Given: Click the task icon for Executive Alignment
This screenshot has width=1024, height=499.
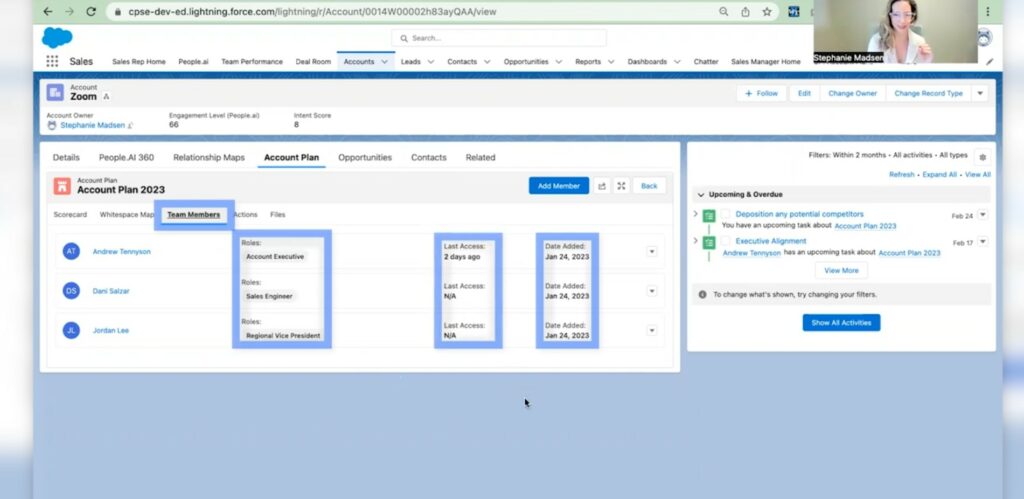Looking at the screenshot, I should (x=709, y=242).
